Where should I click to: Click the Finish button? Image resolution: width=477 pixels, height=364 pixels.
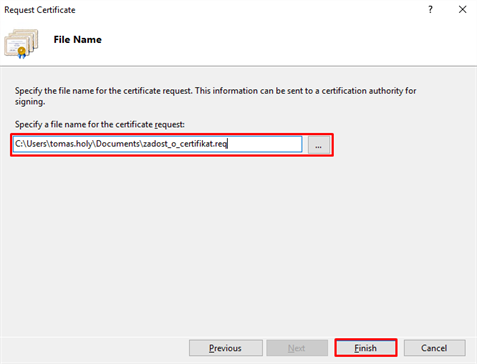[x=366, y=348]
